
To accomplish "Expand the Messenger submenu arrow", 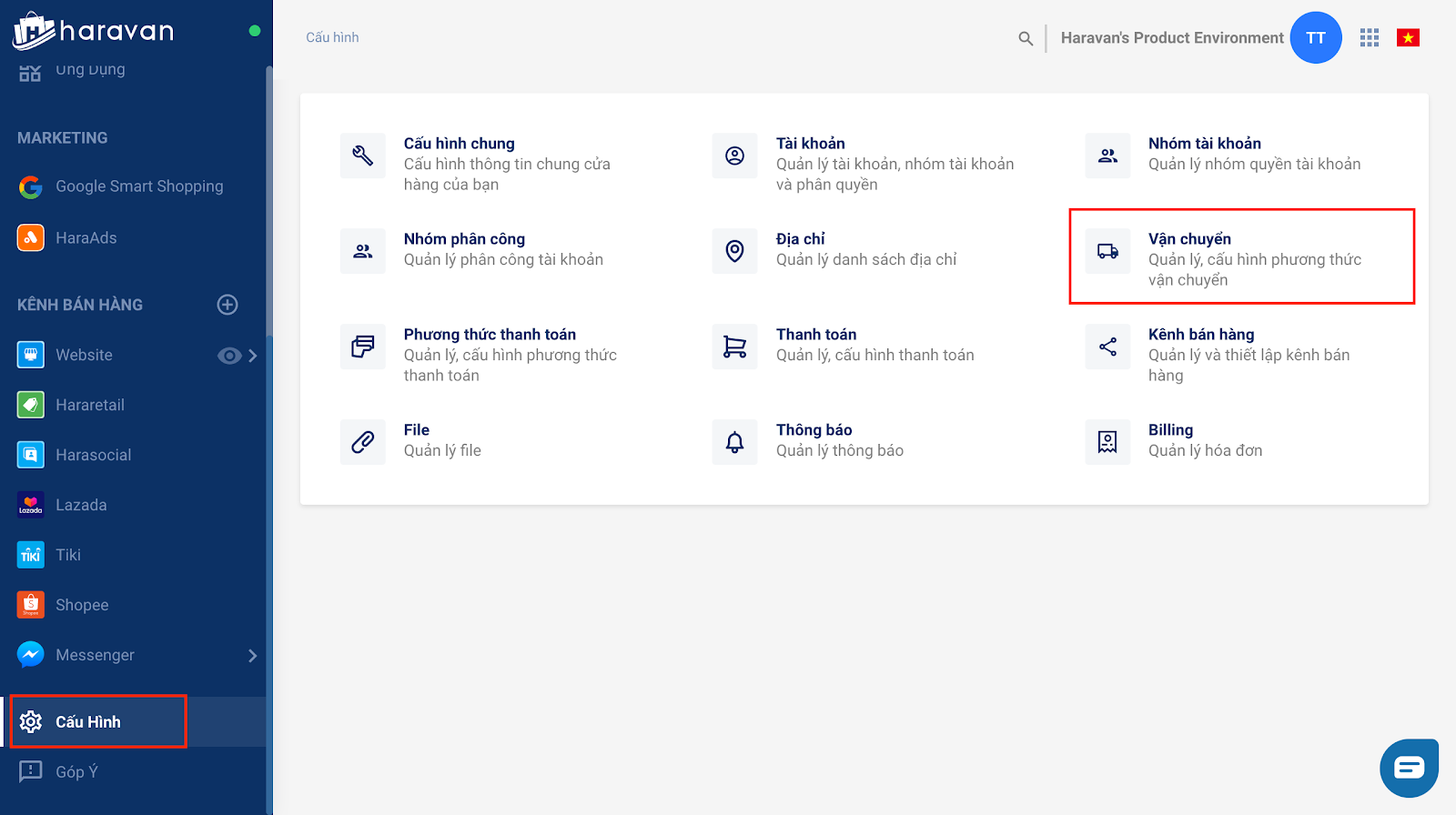I will 253,656.
